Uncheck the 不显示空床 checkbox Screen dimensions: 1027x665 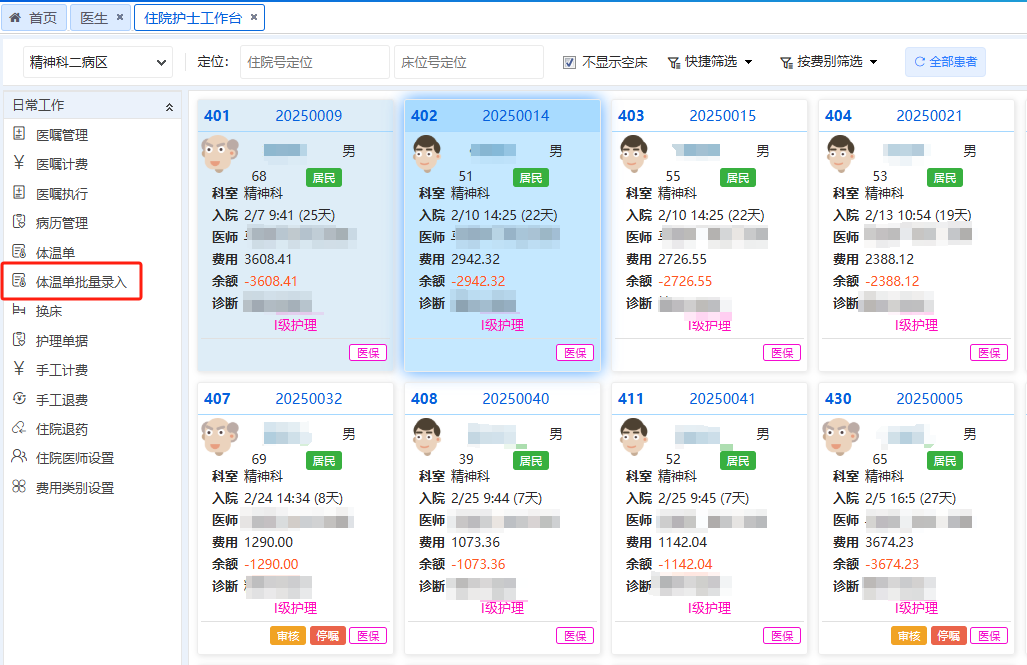tap(569, 62)
